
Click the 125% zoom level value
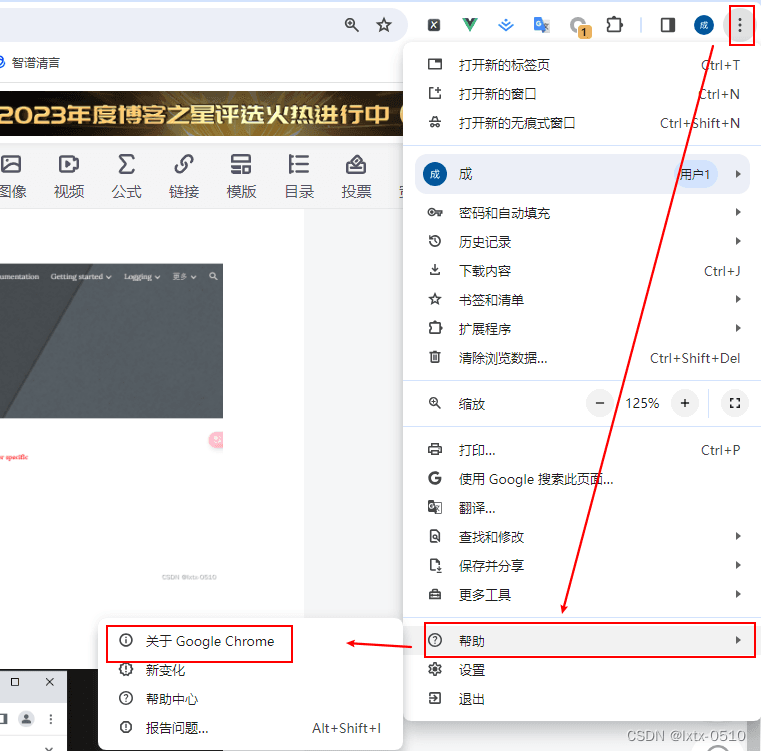[642, 403]
